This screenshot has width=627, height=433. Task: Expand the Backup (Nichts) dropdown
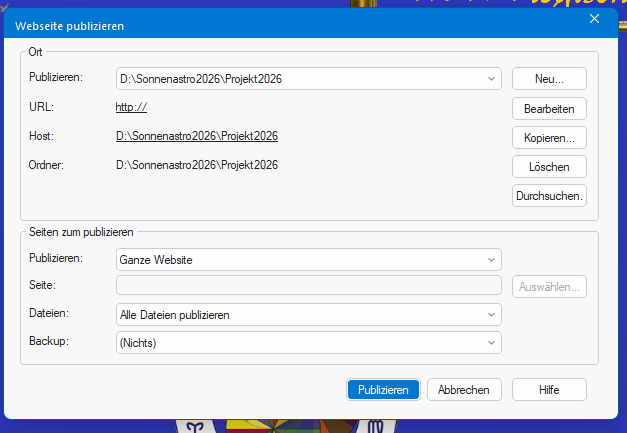coord(308,343)
